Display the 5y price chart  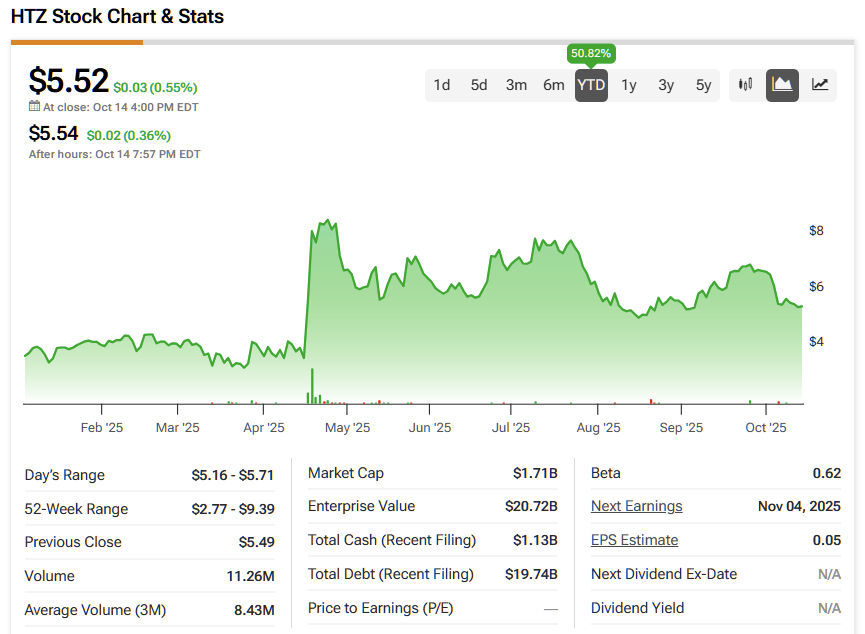pos(704,85)
